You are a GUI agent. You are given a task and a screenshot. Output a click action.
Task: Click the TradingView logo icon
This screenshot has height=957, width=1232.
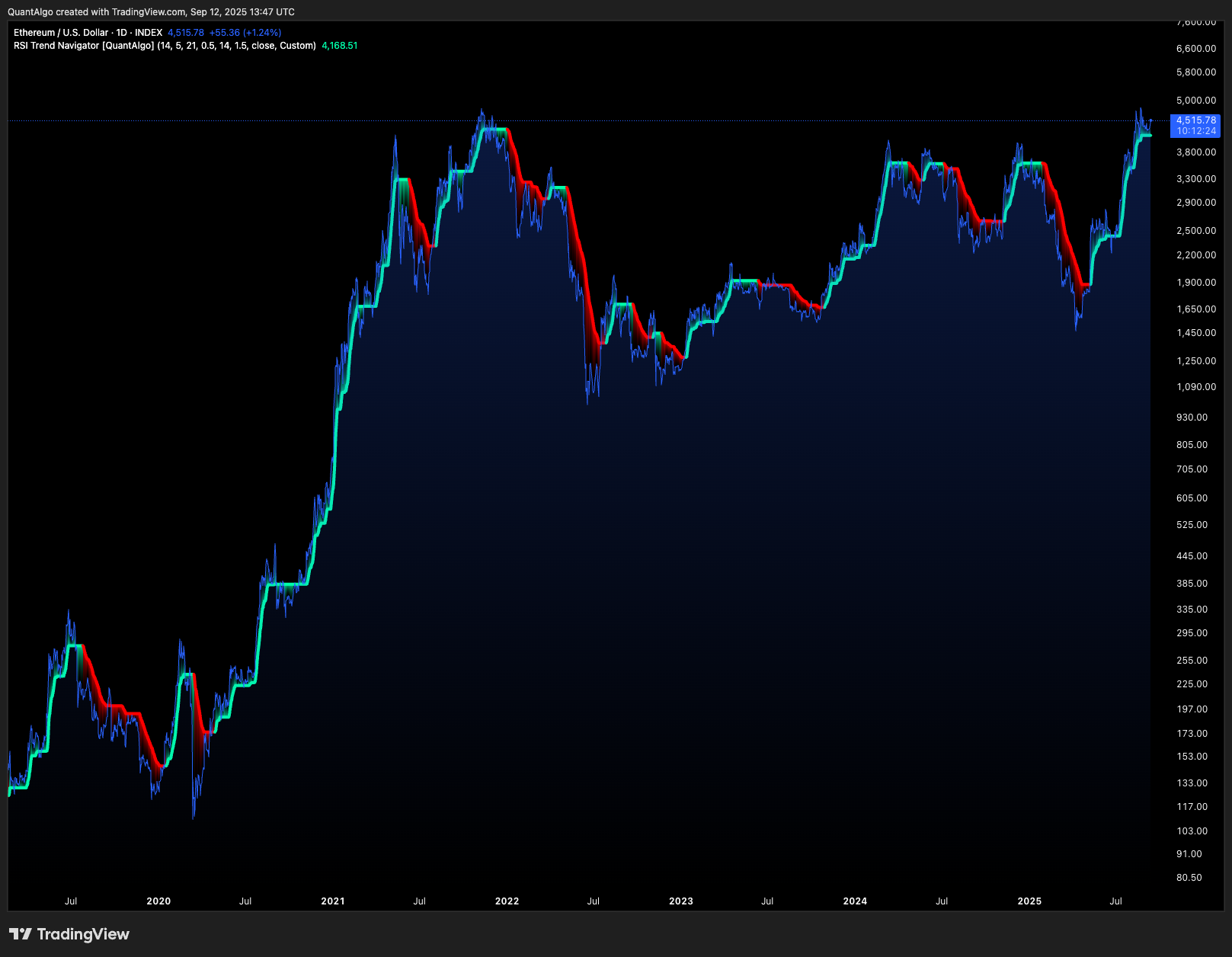click(x=21, y=934)
